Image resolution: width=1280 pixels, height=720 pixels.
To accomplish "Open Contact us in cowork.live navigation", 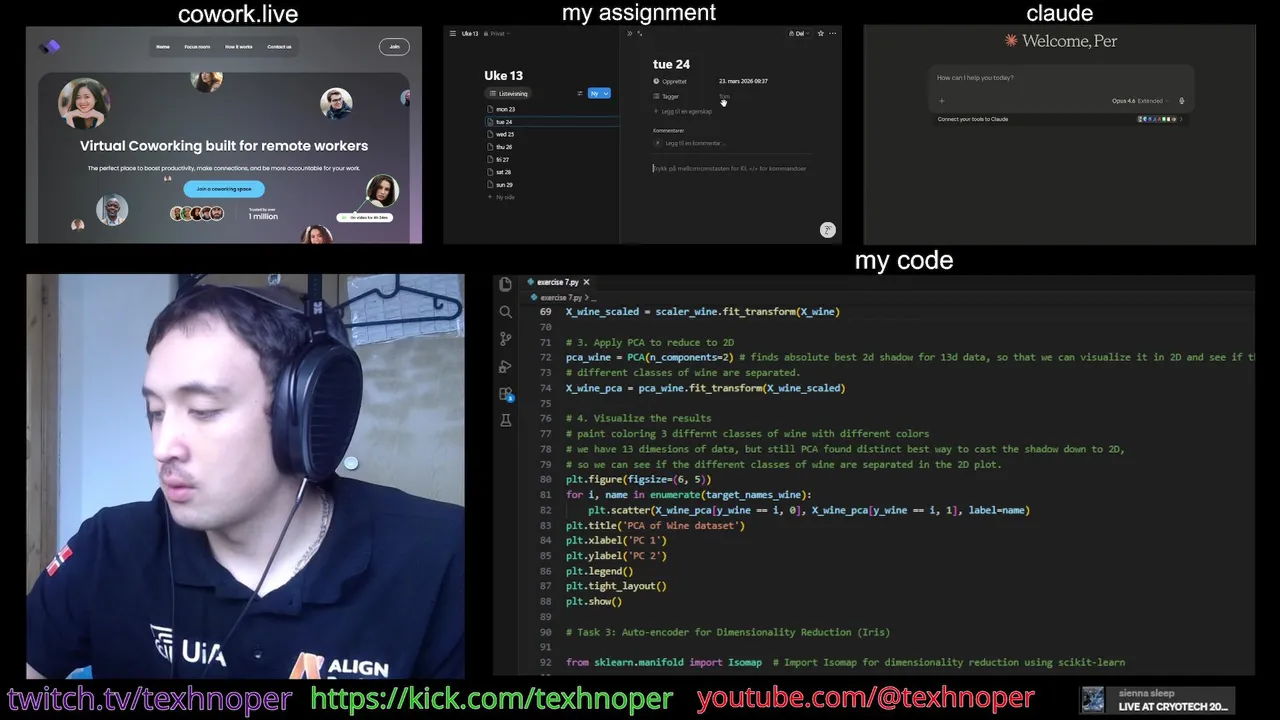I will (x=280, y=47).
